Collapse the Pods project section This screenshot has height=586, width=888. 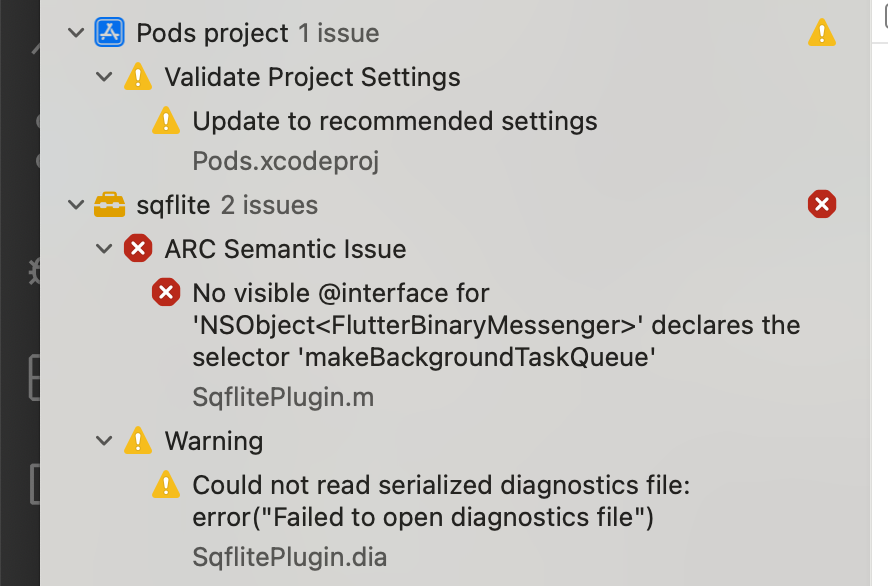pyautogui.click(x=76, y=31)
